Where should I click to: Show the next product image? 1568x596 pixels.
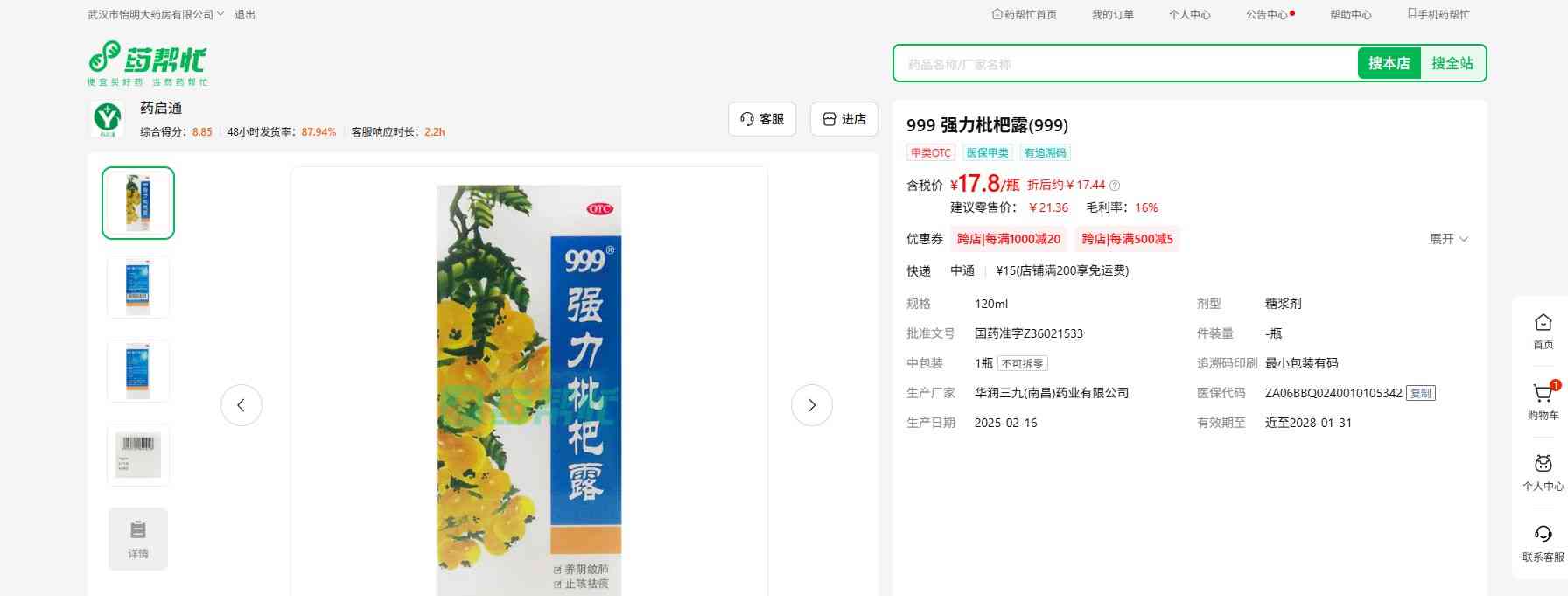click(811, 405)
